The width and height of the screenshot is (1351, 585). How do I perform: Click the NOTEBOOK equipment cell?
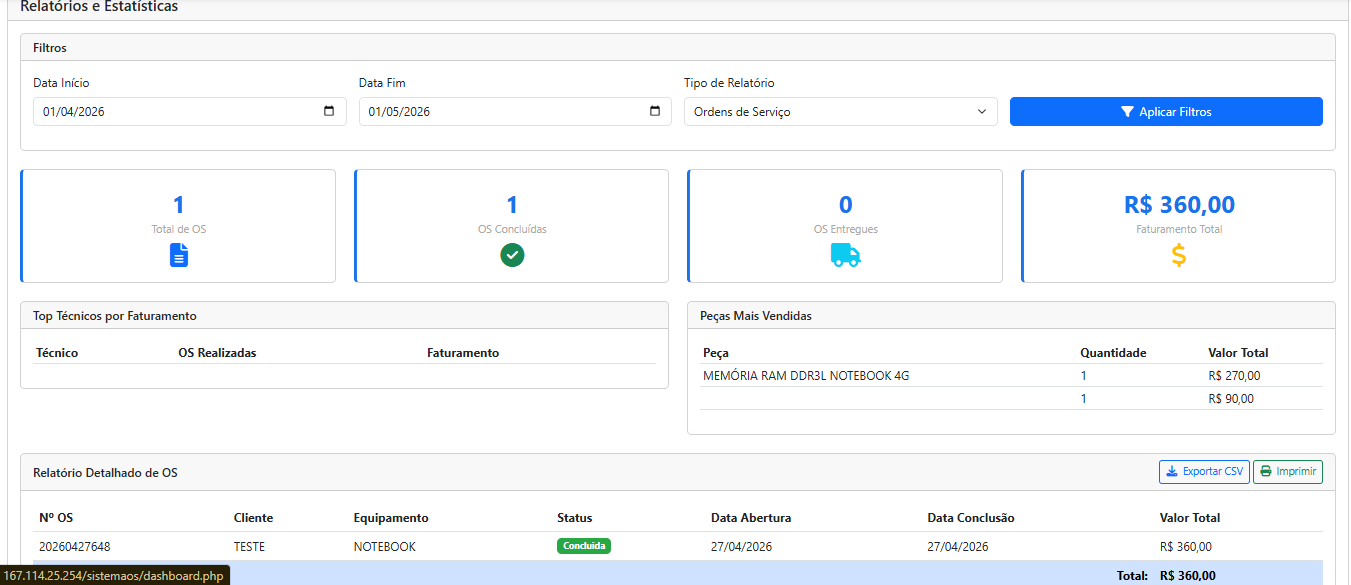pyautogui.click(x=385, y=547)
